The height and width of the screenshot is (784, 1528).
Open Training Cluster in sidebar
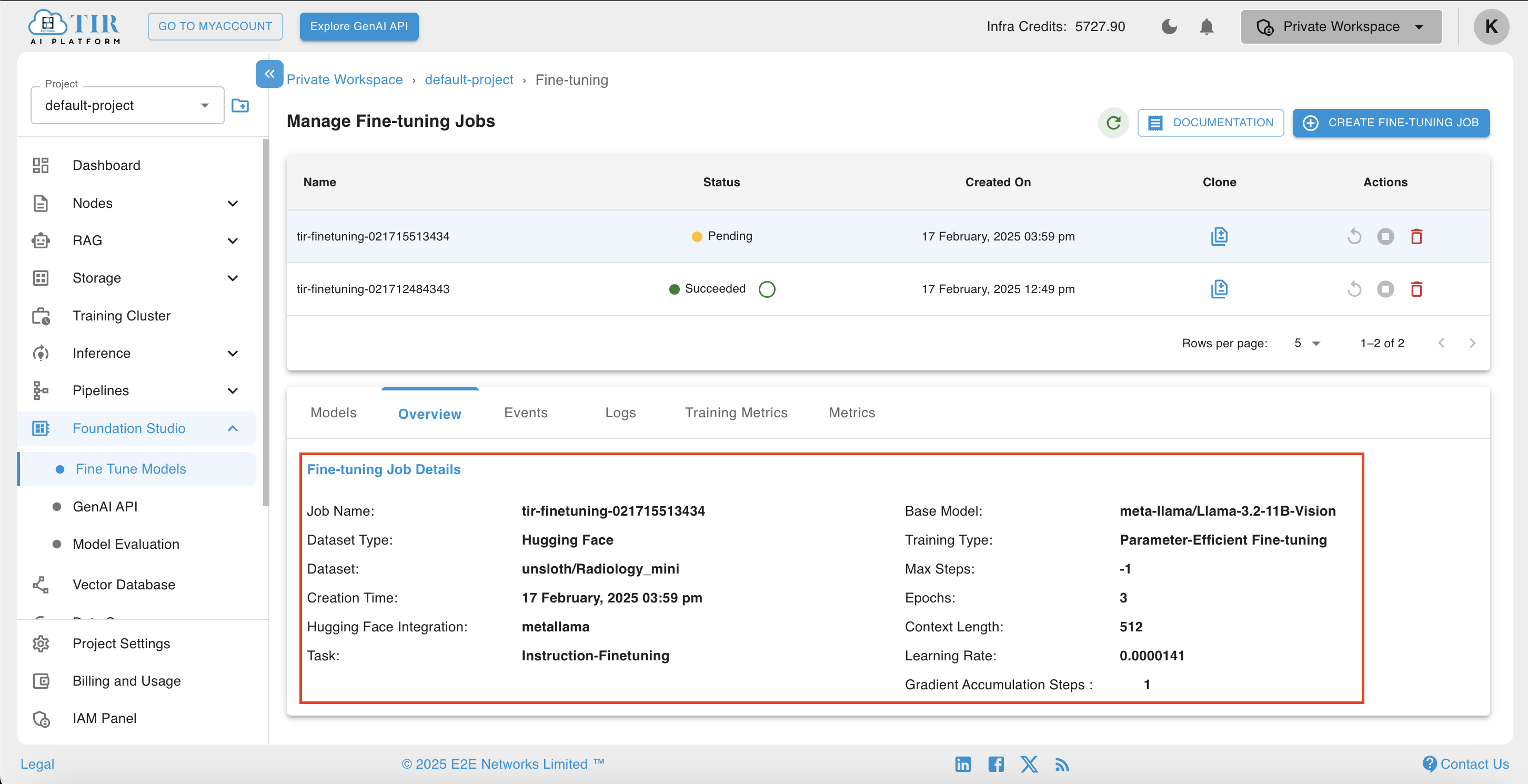136,316
